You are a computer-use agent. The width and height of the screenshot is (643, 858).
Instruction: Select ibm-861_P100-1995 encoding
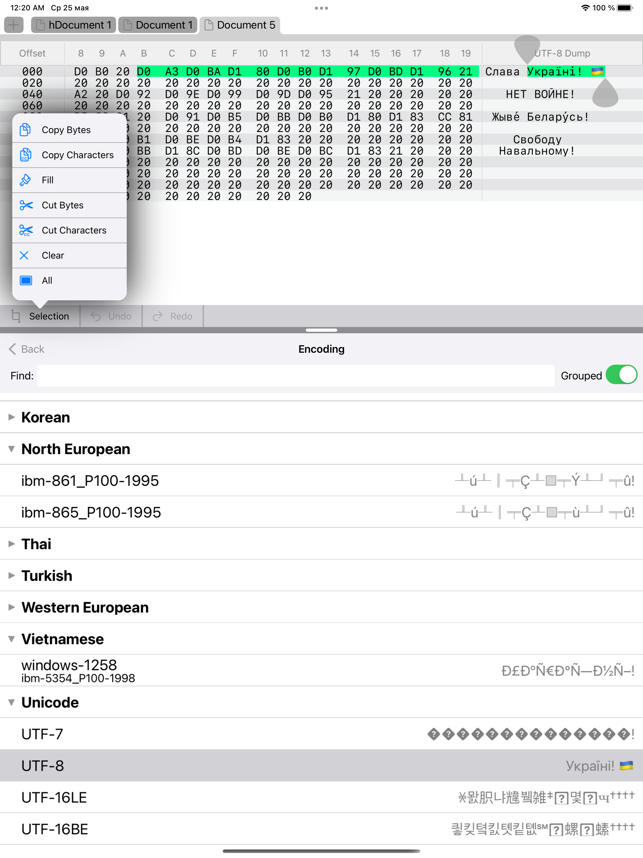321,481
